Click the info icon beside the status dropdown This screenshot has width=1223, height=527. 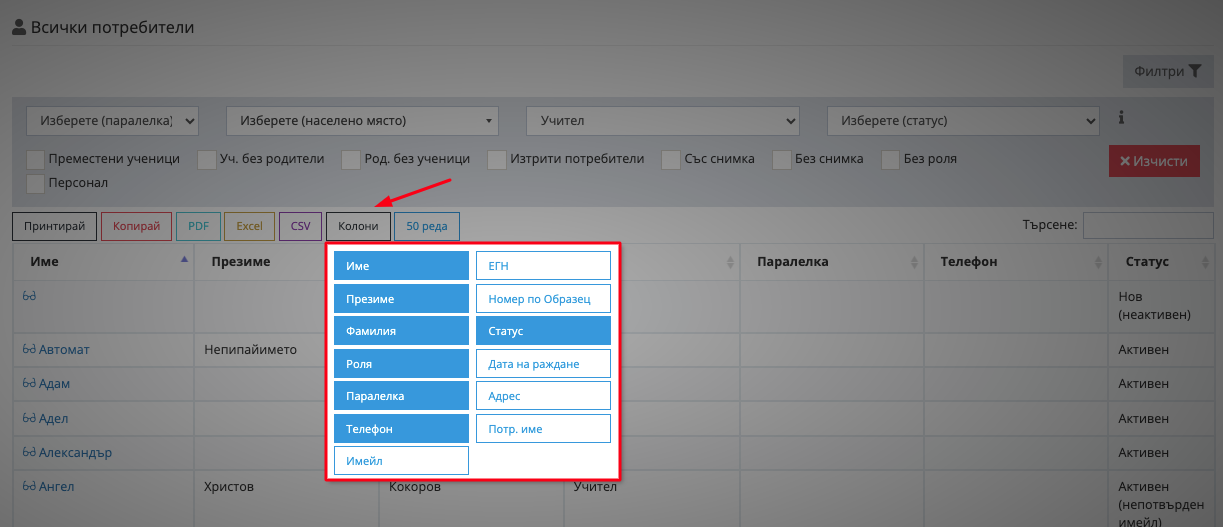1121,118
